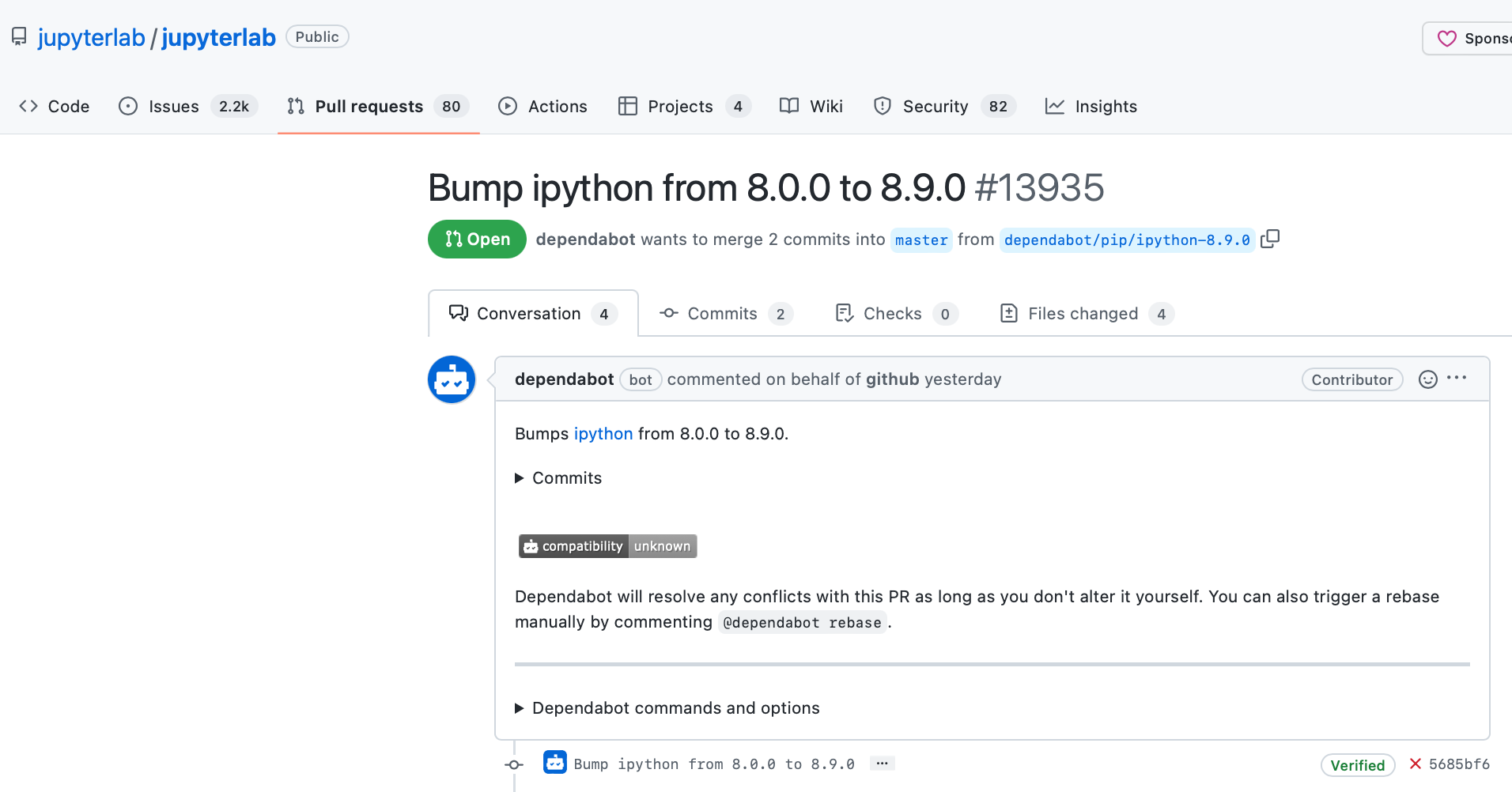Open the Insights tab
Image resolution: width=1512 pixels, height=792 pixels.
pos(1091,106)
